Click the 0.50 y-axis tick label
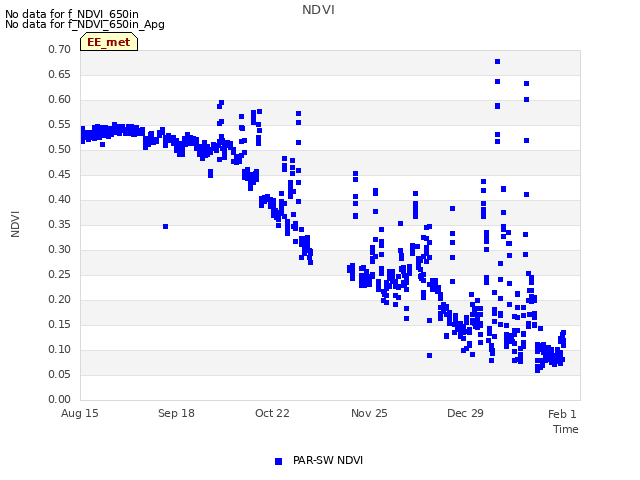The width and height of the screenshot is (640, 480). click(60, 149)
